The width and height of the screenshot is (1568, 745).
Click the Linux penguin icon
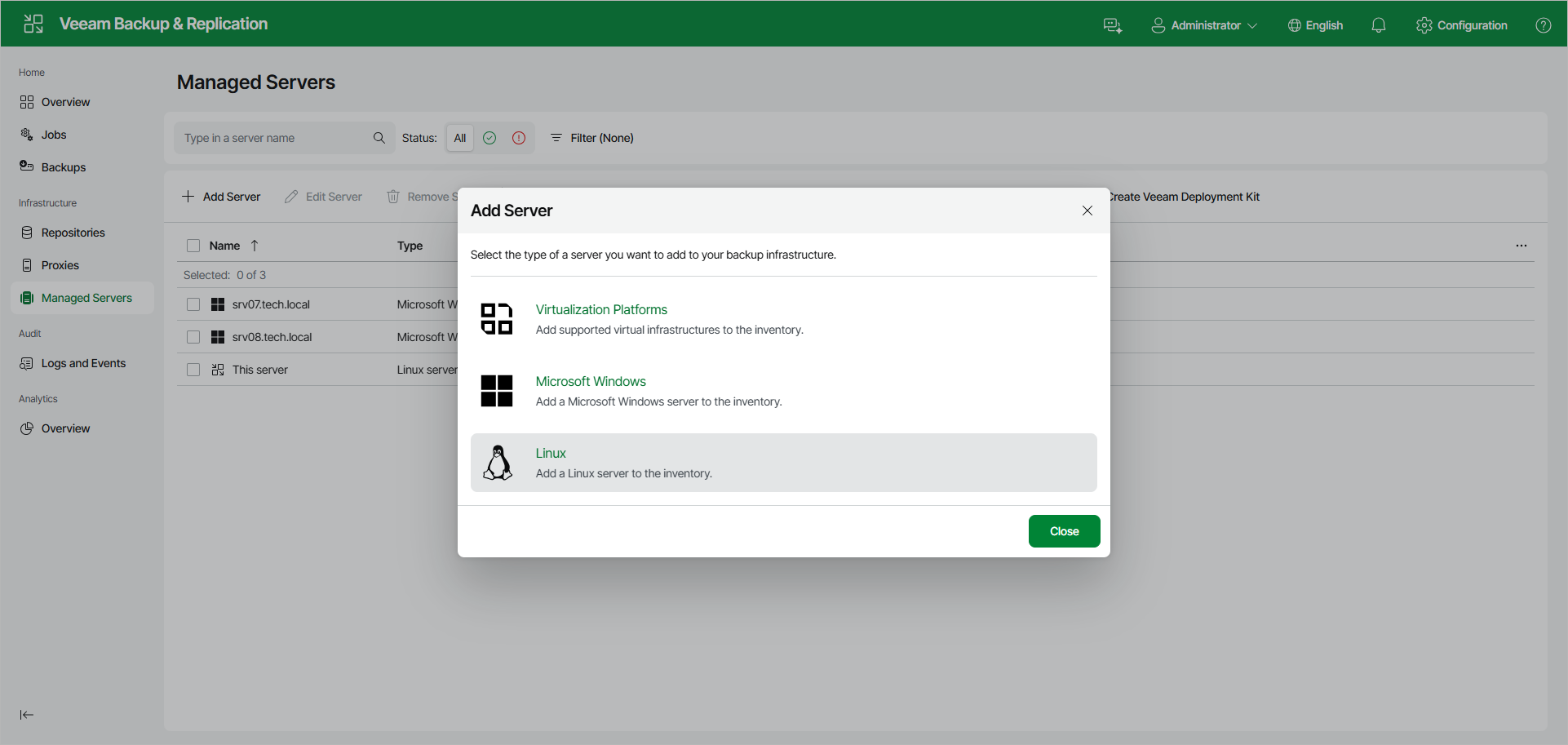[498, 463]
